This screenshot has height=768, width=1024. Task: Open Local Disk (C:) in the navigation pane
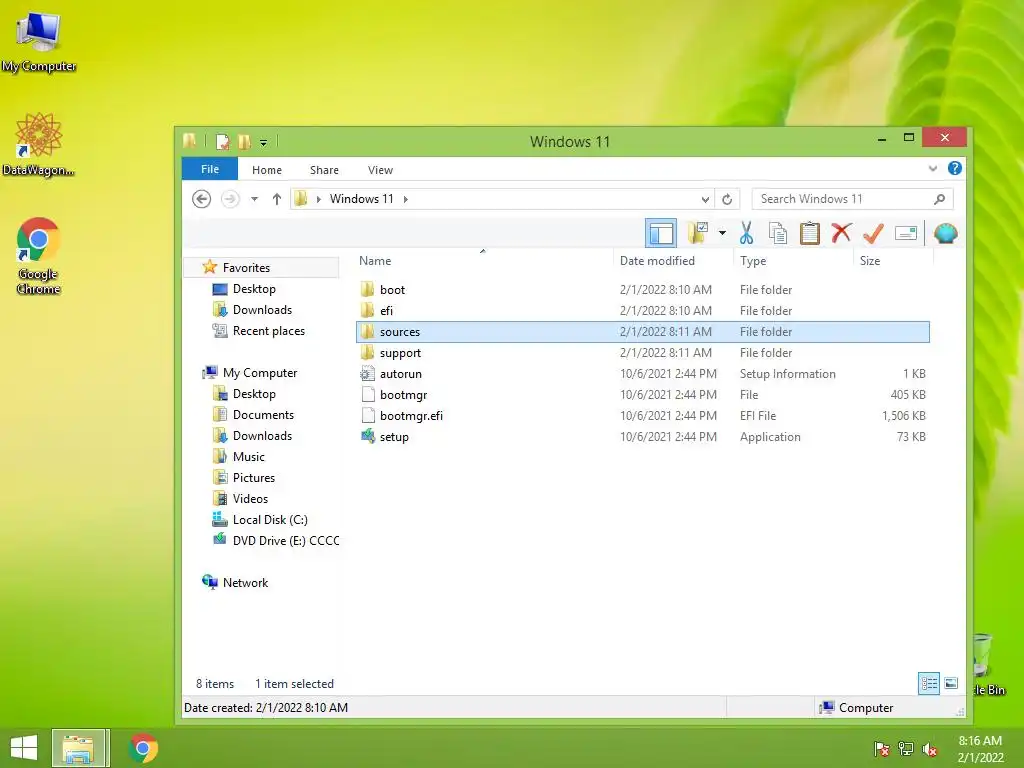coord(270,519)
